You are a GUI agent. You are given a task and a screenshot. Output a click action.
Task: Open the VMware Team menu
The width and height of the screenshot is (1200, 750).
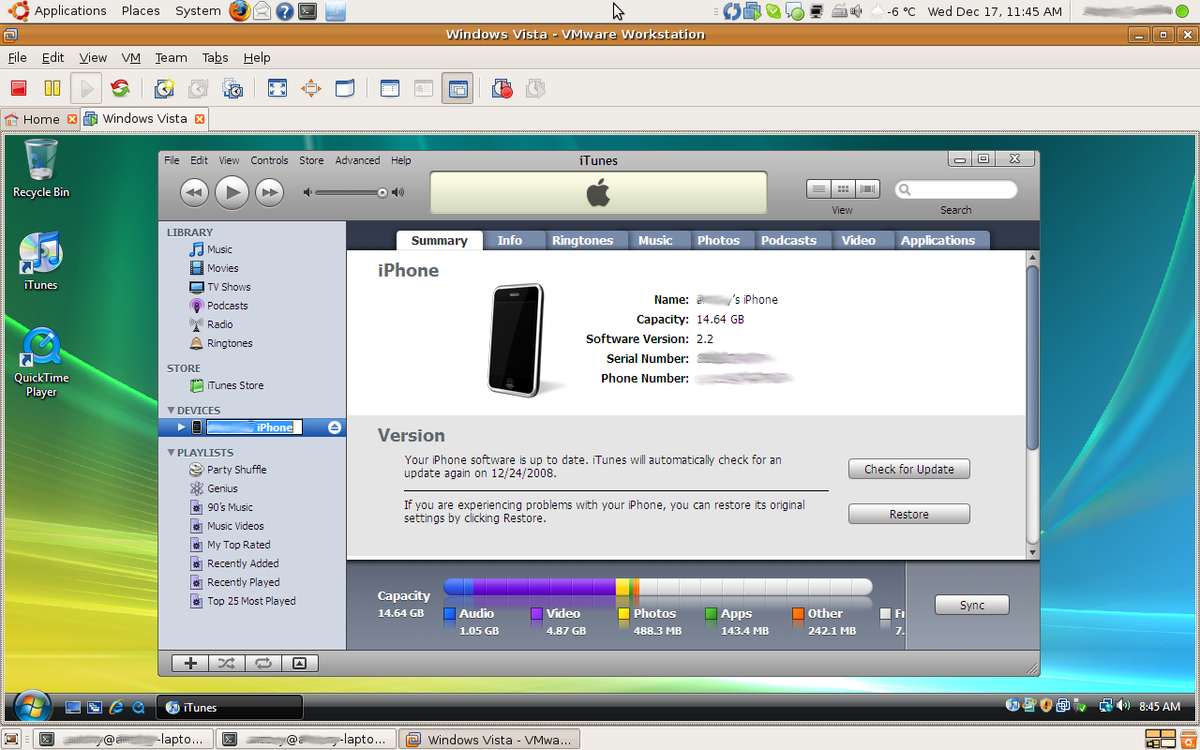(171, 58)
